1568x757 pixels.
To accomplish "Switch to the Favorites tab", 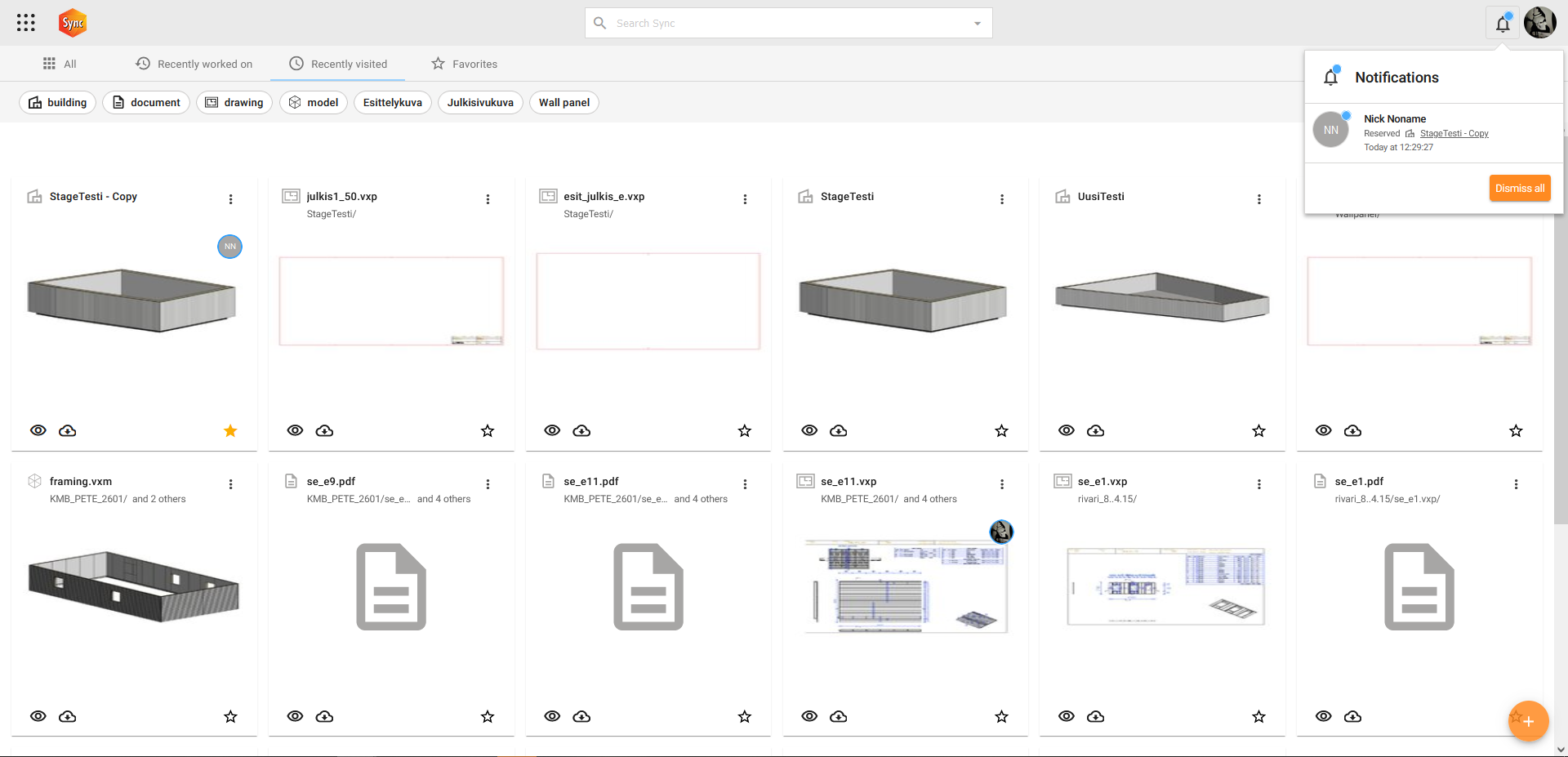I will tap(464, 64).
